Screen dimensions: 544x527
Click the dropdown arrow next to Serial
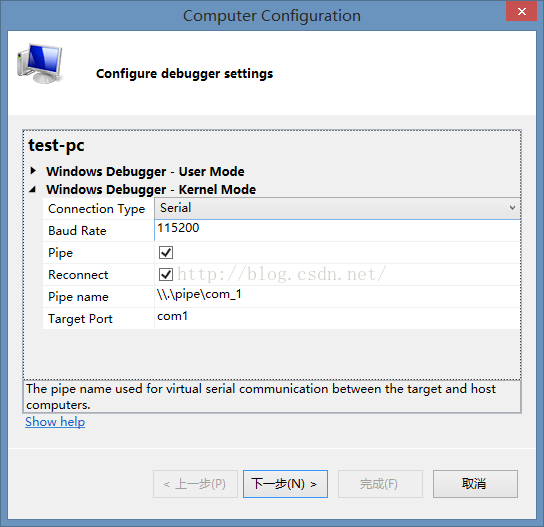pyautogui.click(x=512, y=208)
